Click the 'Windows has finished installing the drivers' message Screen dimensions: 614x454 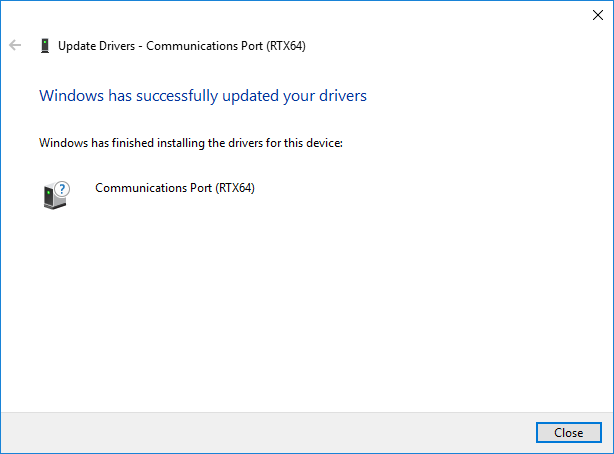[x=191, y=143]
